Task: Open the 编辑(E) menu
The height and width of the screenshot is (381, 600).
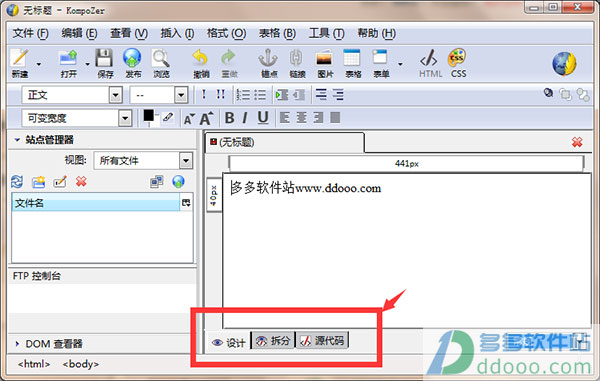Action: (x=79, y=33)
